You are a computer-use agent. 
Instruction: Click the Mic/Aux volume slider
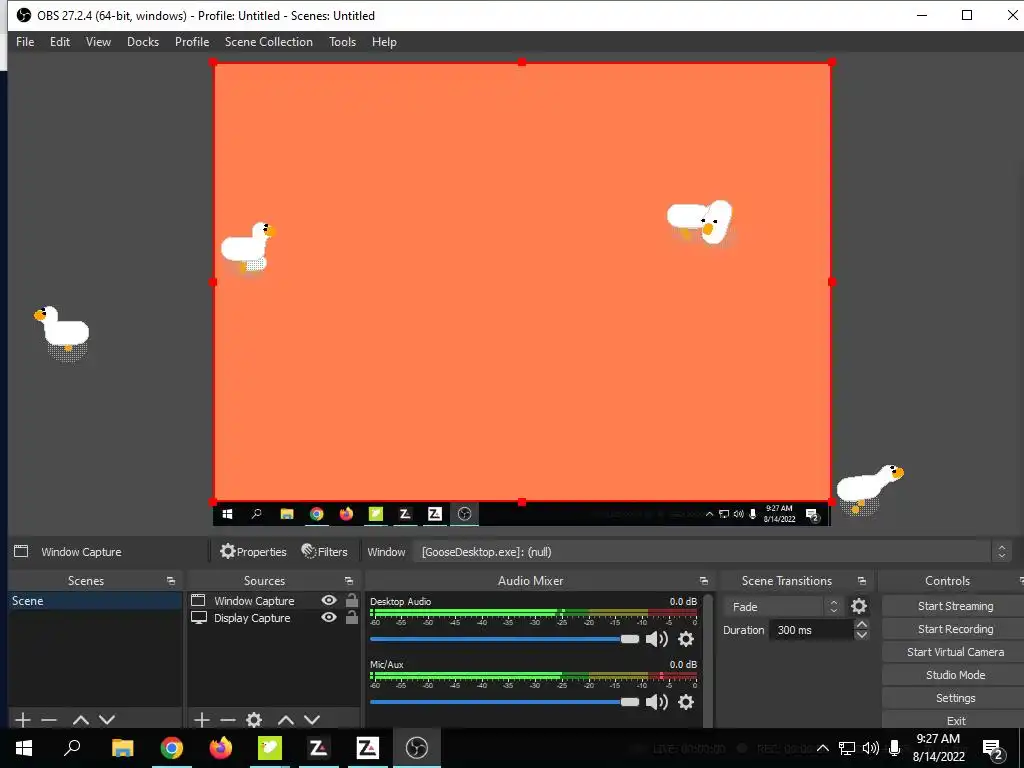[x=504, y=702]
